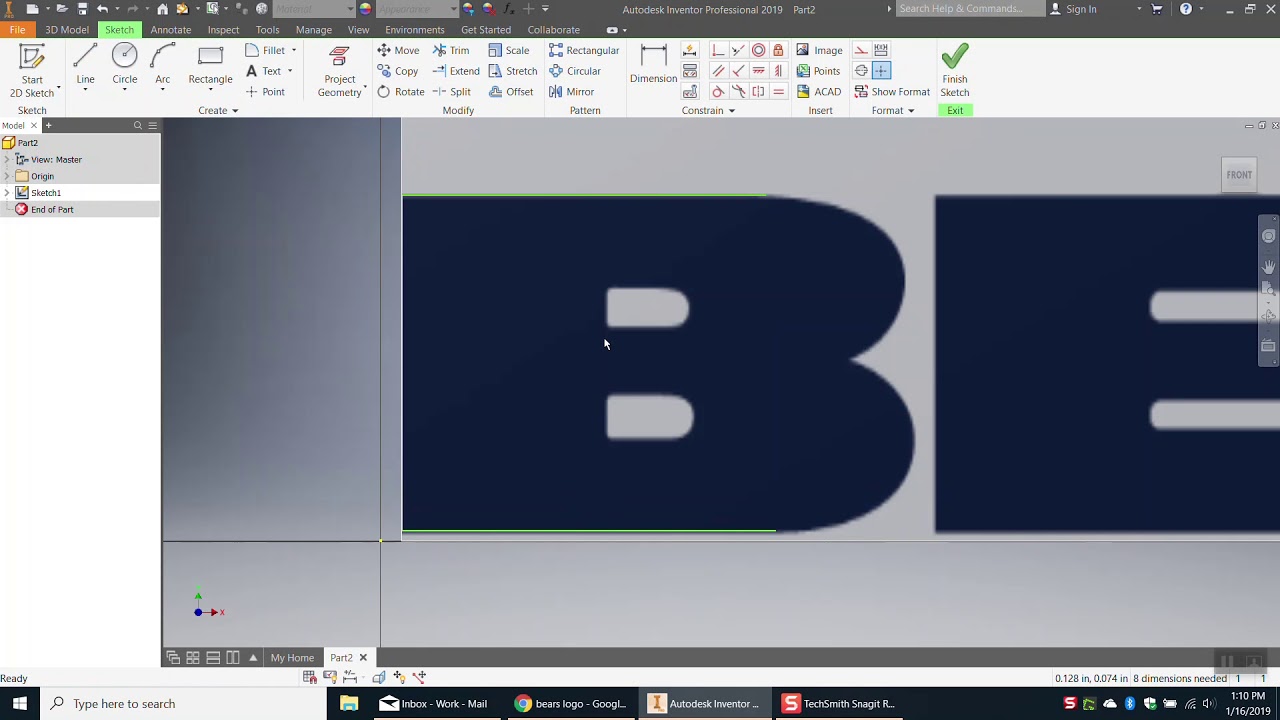The image size is (1280, 720).
Task: Toggle the Construction line format
Action: pyautogui.click(x=861, y=50)
